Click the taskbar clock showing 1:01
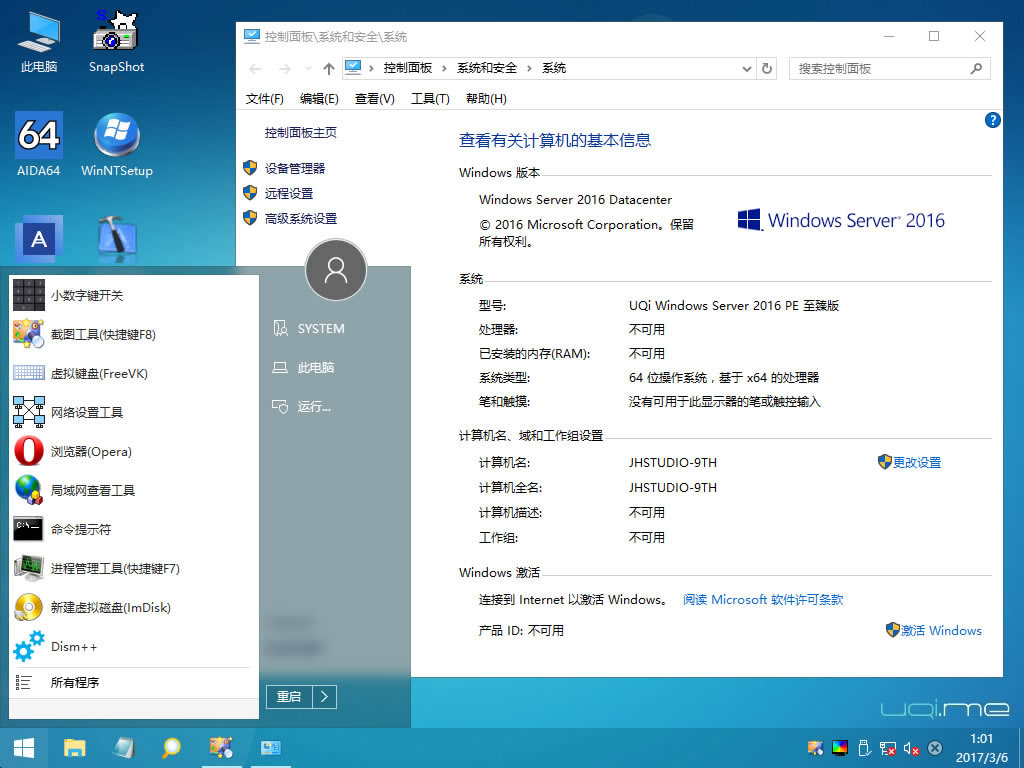Screen dimensions: 1024x768 [982, 748]
